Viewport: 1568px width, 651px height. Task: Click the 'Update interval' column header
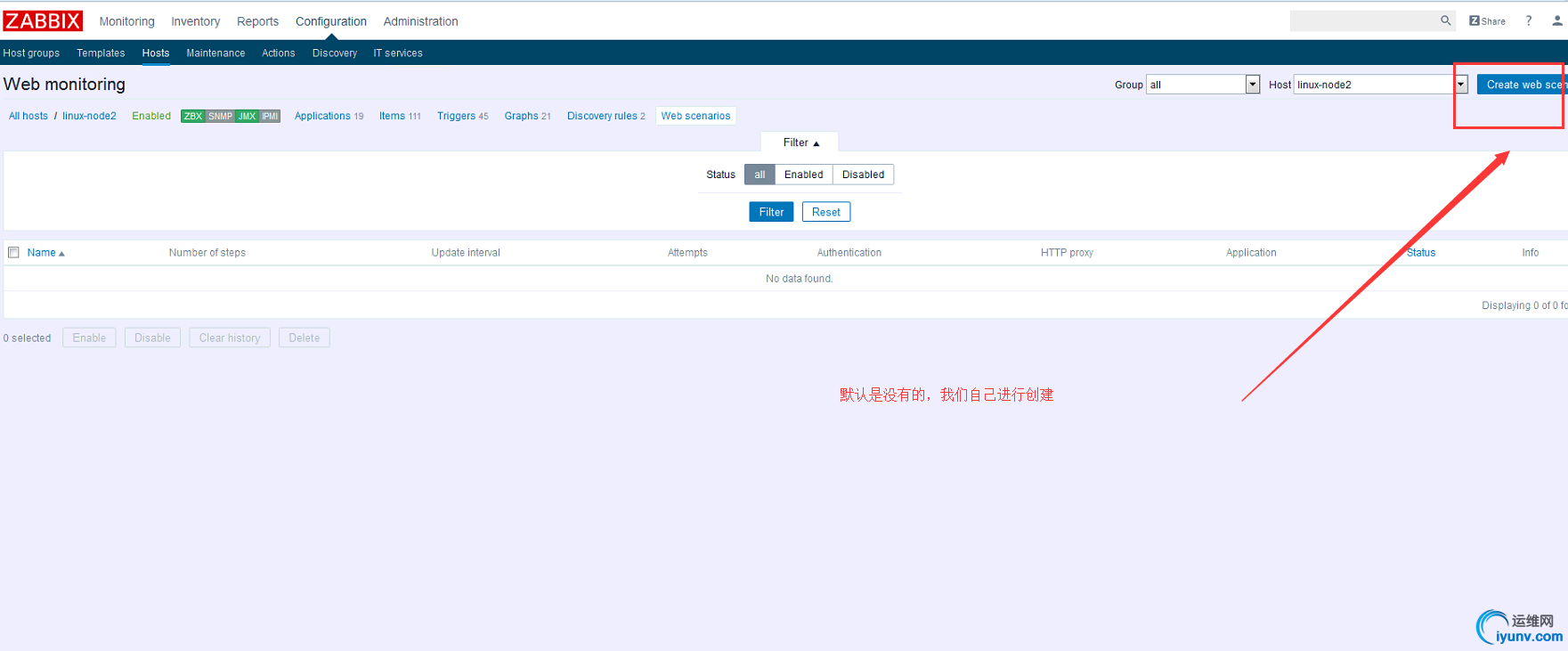[466, 253]
